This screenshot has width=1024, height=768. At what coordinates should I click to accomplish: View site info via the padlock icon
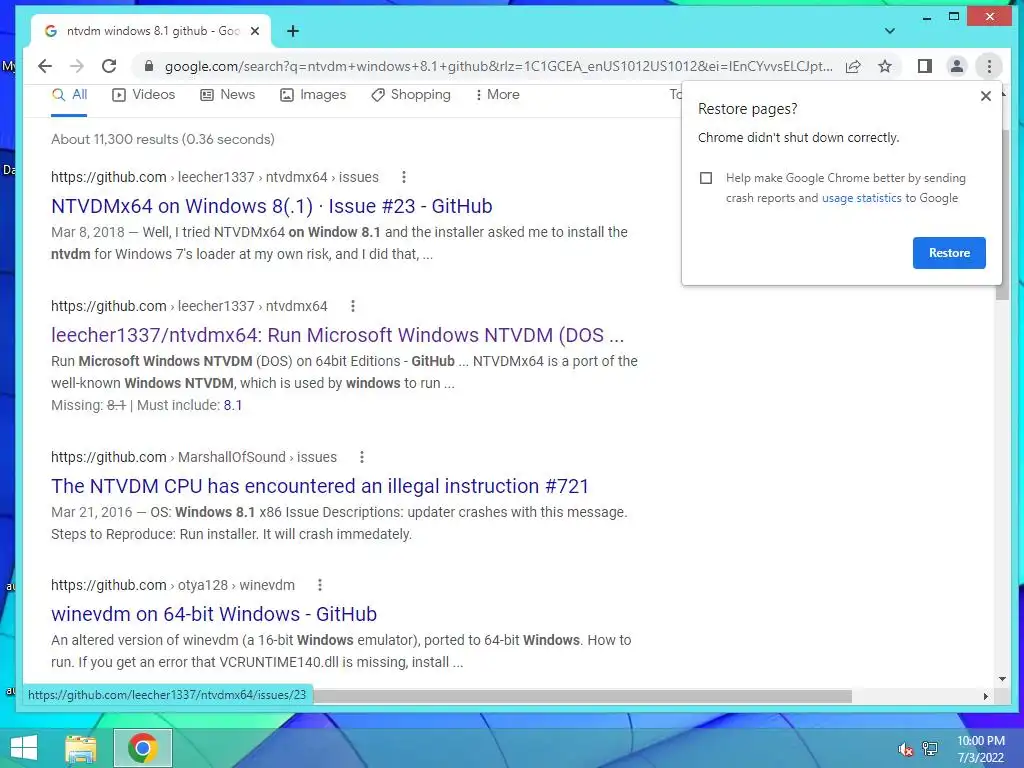(x=149, y=66)
